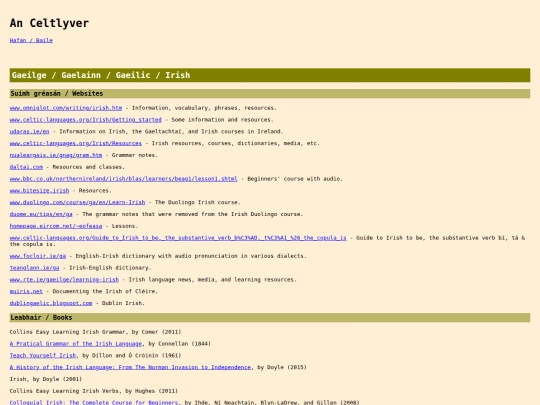Image resolution: width=540 pixels, height=405 pixels.
Task: Click the Irish, by Doyle (2001) entry
Action: click(46, 379)
